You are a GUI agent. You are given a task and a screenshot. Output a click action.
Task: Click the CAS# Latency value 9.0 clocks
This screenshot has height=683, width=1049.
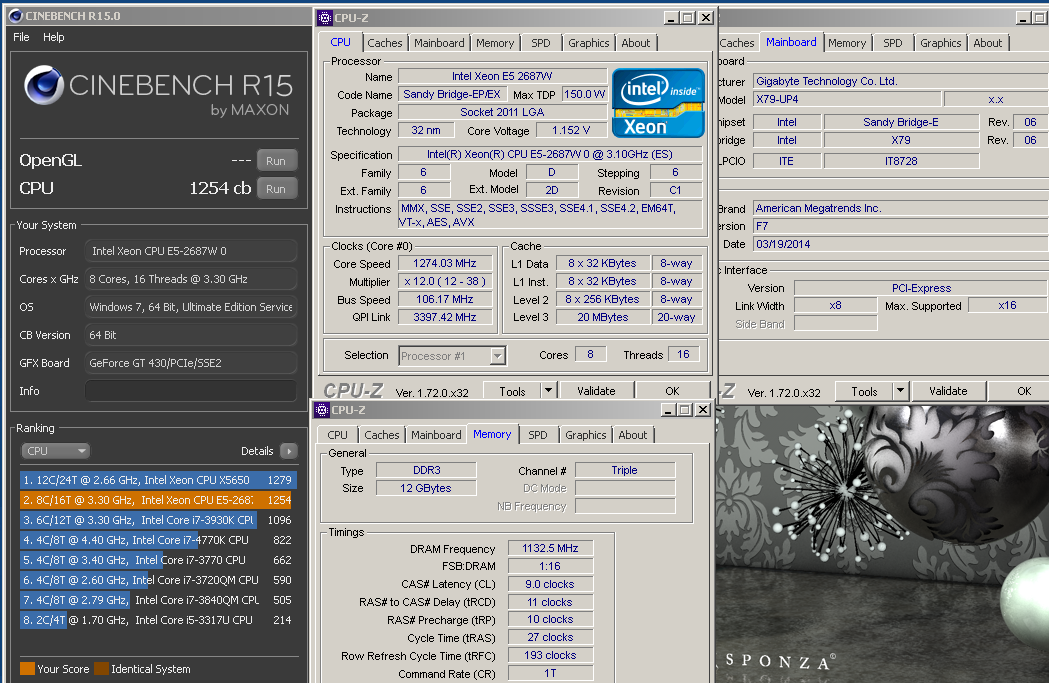tap(550, 584)
